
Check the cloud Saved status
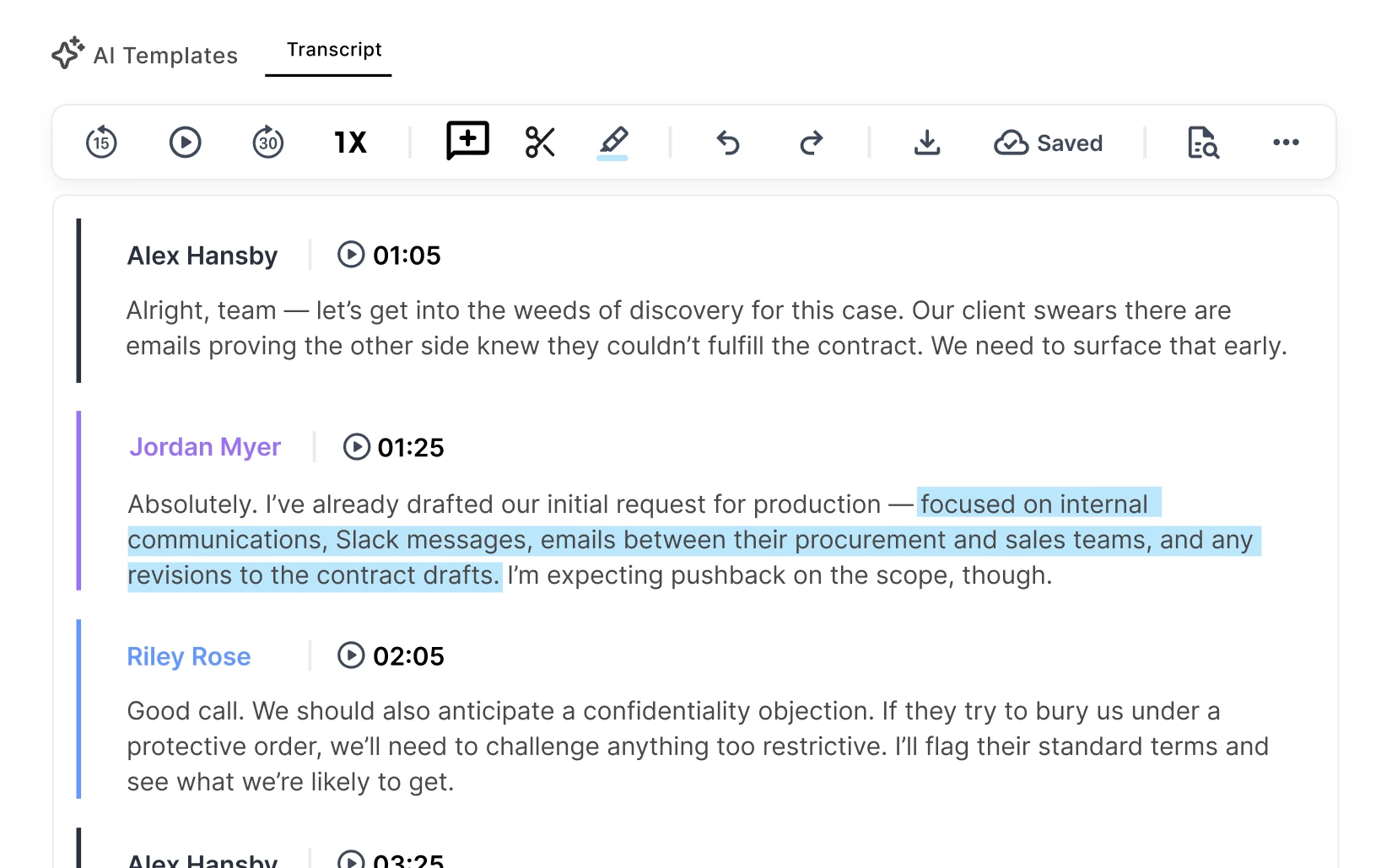tap(1049, 143)
